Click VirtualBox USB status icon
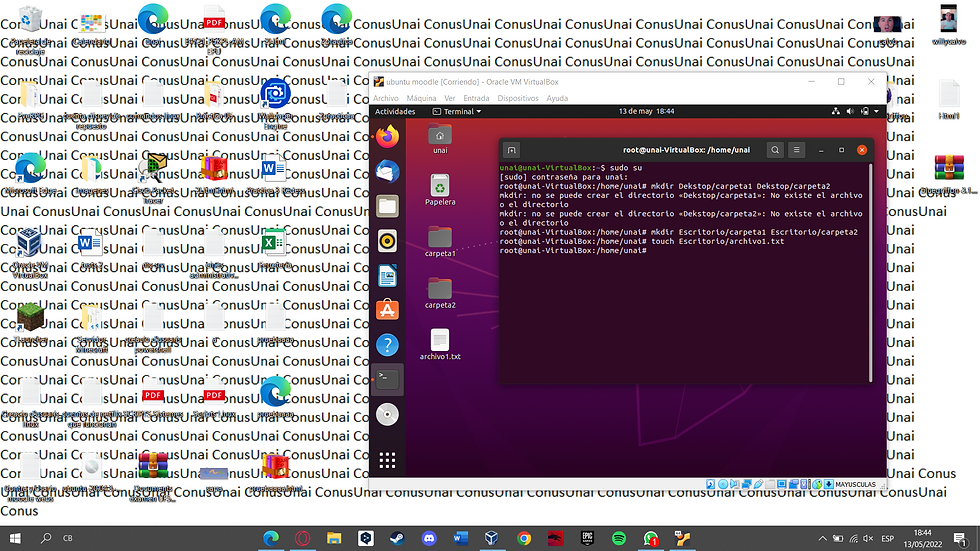The image size is (980, 551). [758, 484]
